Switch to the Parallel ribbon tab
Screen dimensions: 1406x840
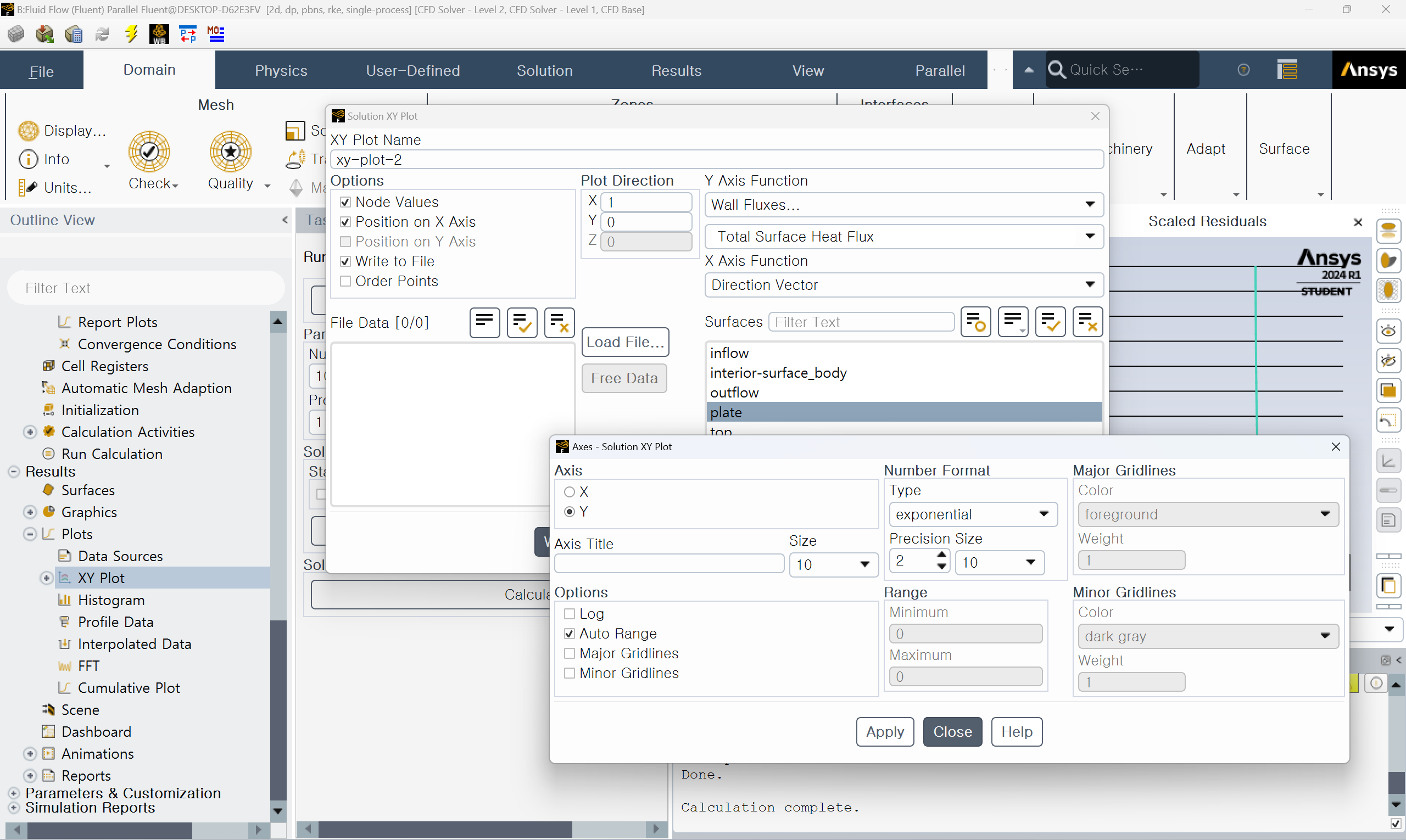(940, 71)
